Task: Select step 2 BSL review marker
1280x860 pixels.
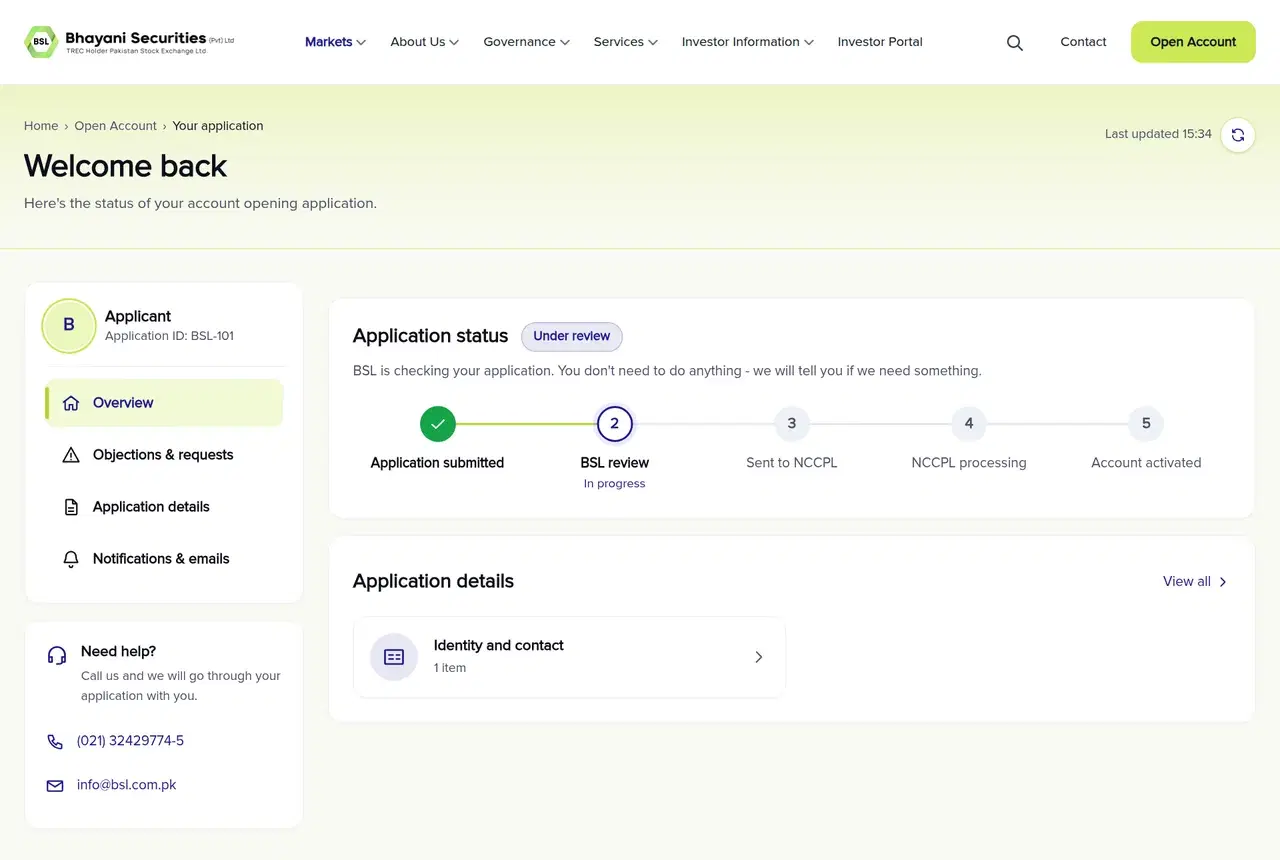Action: coord(615,424)
